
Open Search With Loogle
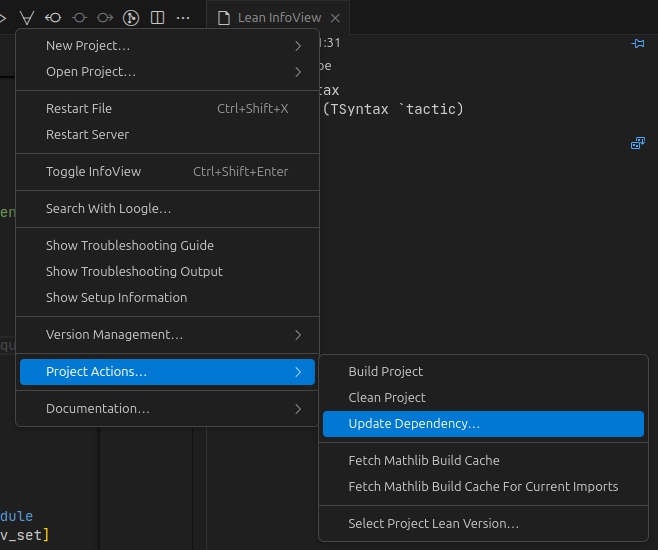pyautogui.click(x=167, y=209)
